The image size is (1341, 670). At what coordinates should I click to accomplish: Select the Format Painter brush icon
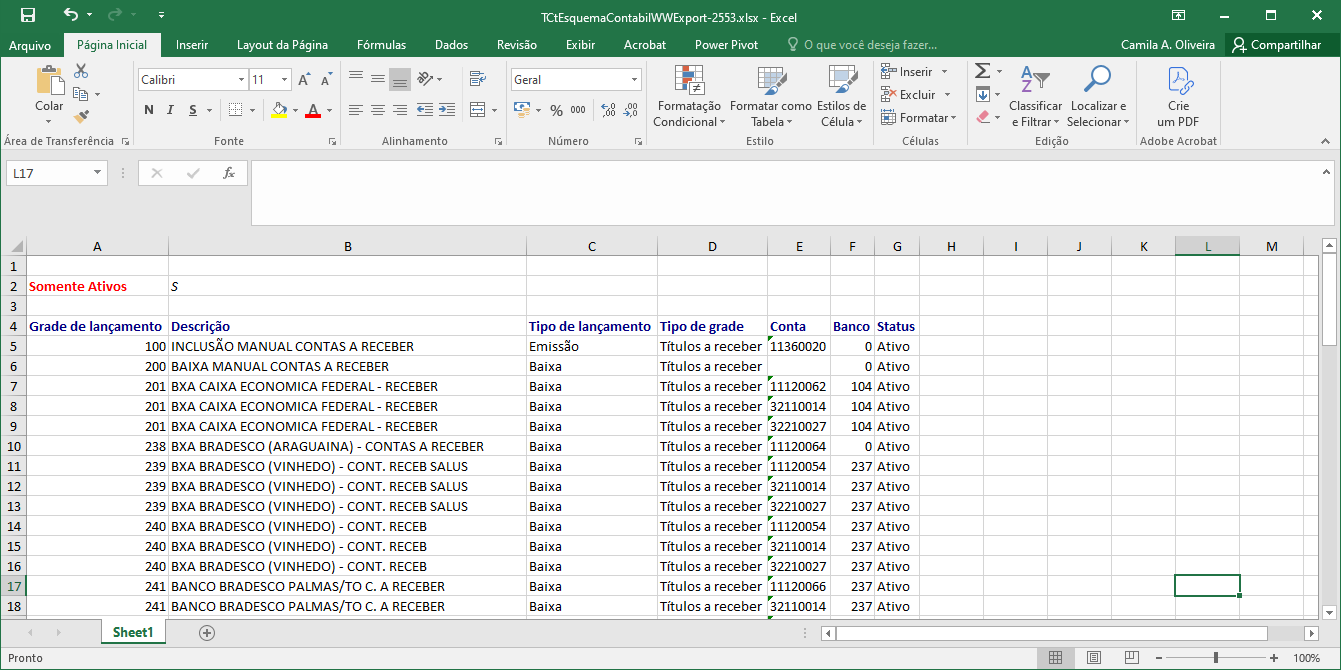click(81, 117)
